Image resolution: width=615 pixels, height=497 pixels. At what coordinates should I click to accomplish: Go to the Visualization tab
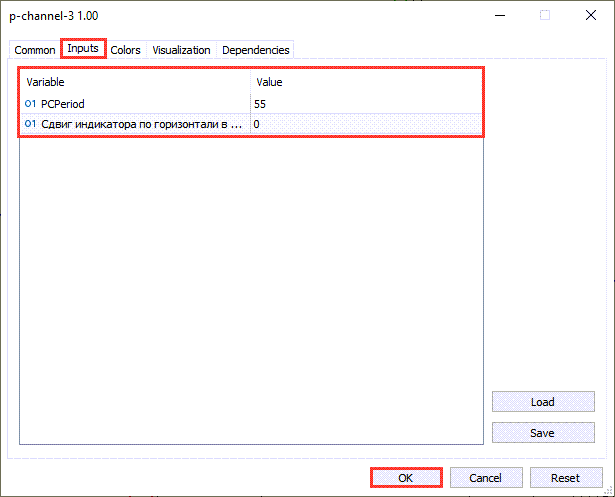click(x=181, y=50)
